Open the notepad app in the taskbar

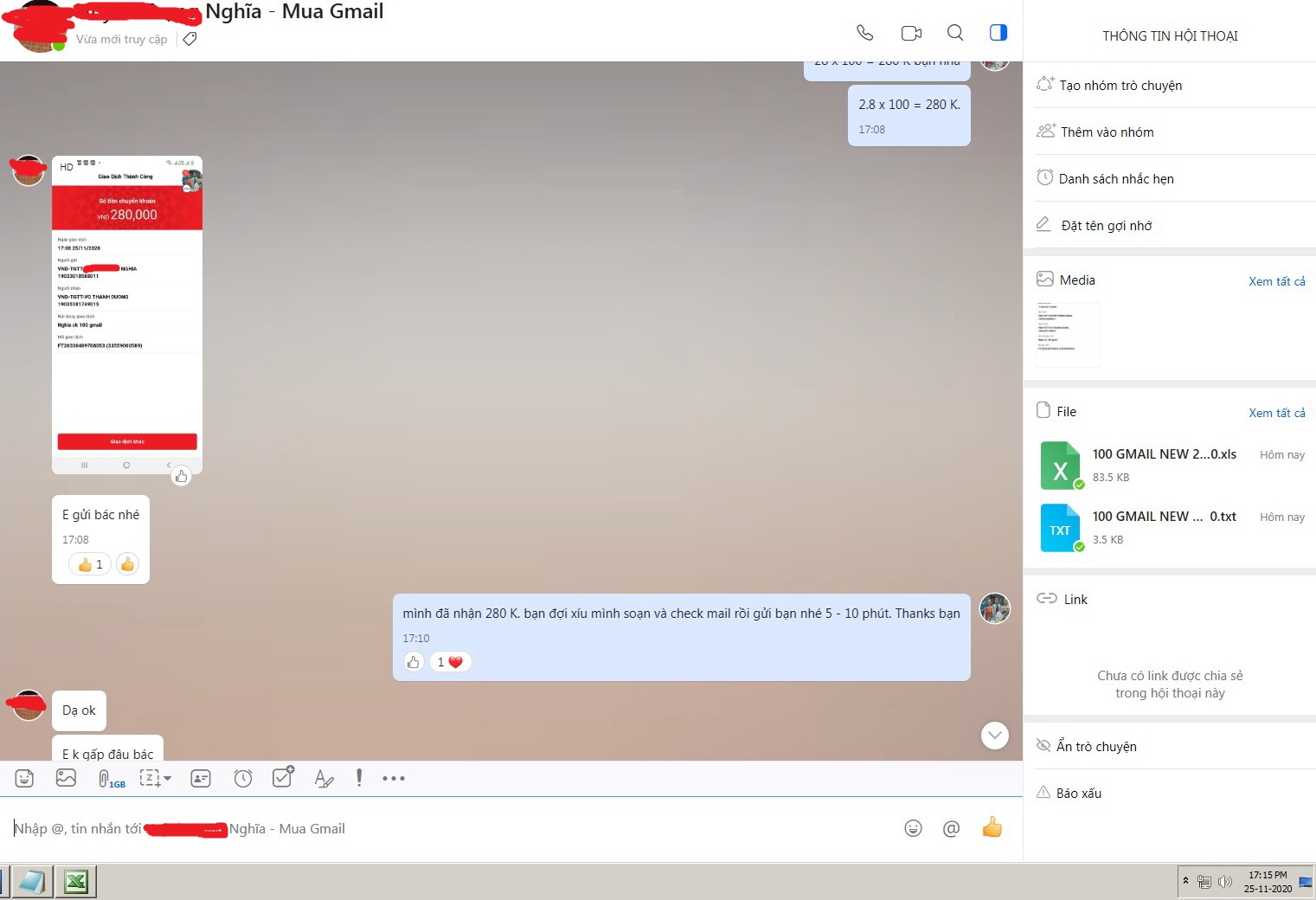33,882
